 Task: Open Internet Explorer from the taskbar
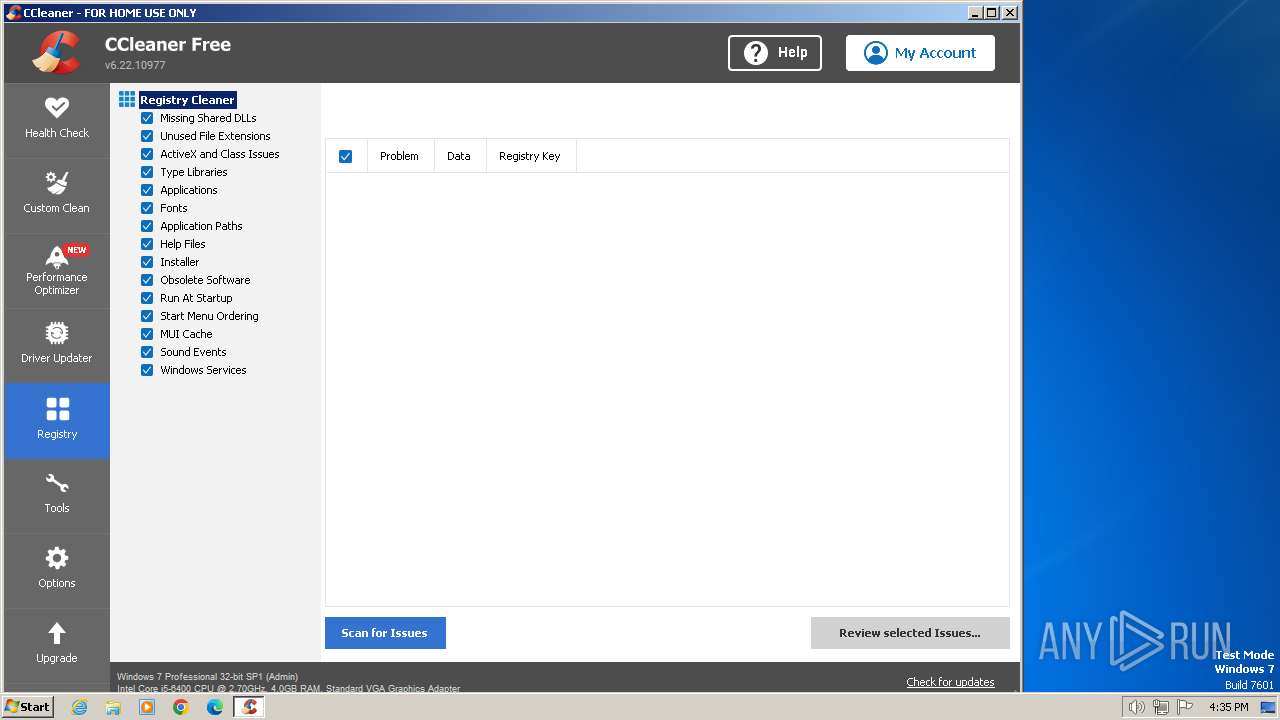(x=79, y=707)
